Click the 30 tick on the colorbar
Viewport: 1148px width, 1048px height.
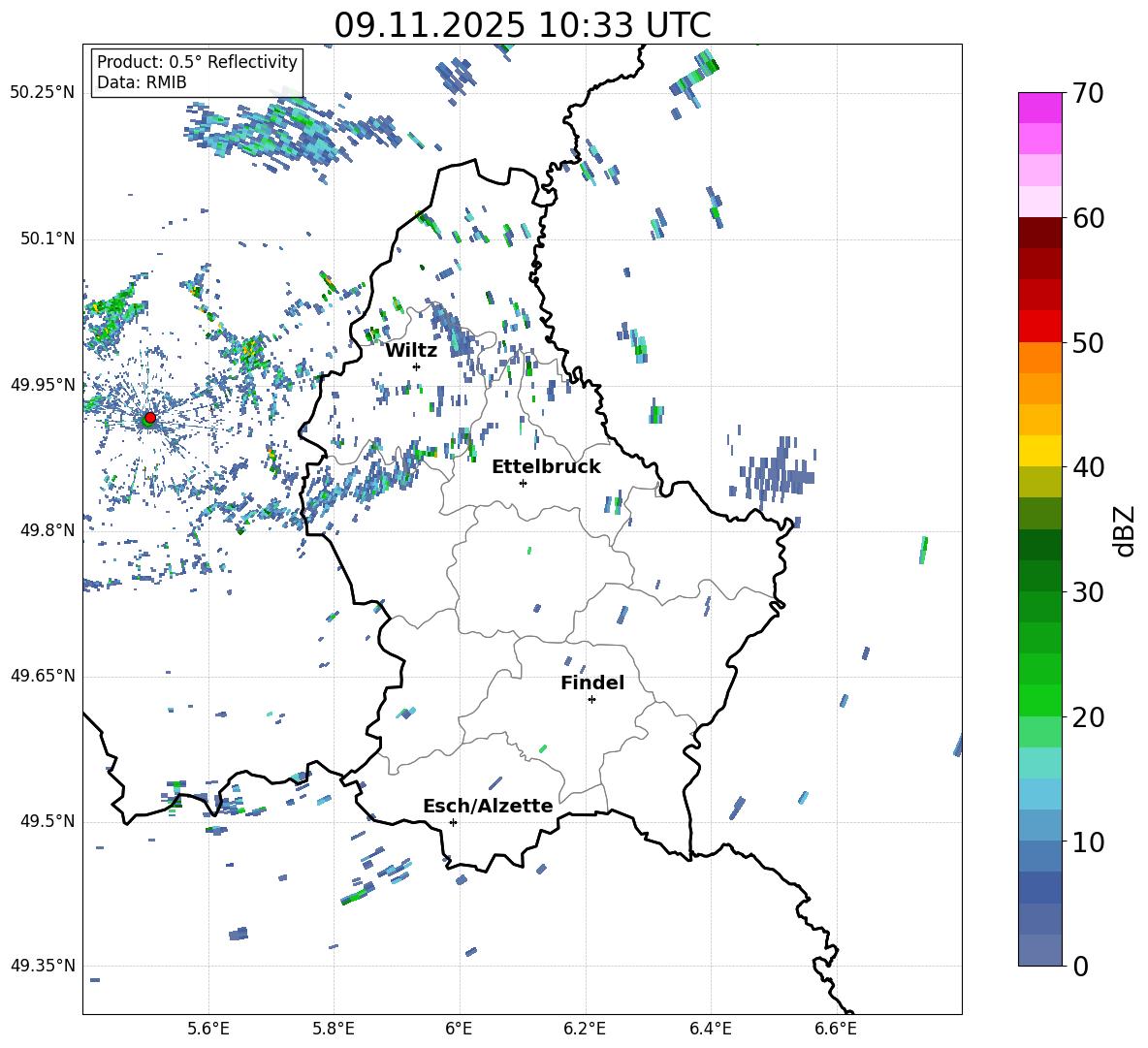pos(1088,592)
